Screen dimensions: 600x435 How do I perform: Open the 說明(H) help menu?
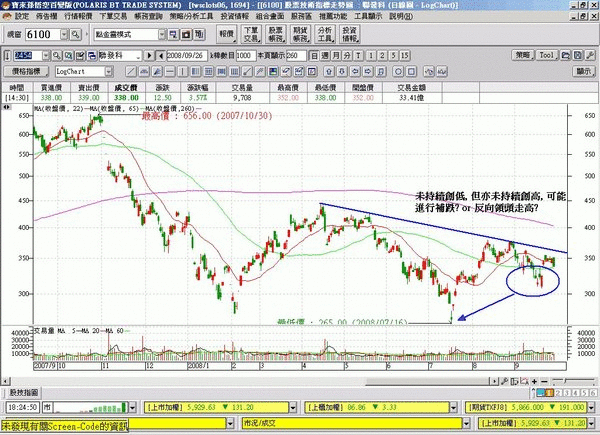click(x=401, y=16)
